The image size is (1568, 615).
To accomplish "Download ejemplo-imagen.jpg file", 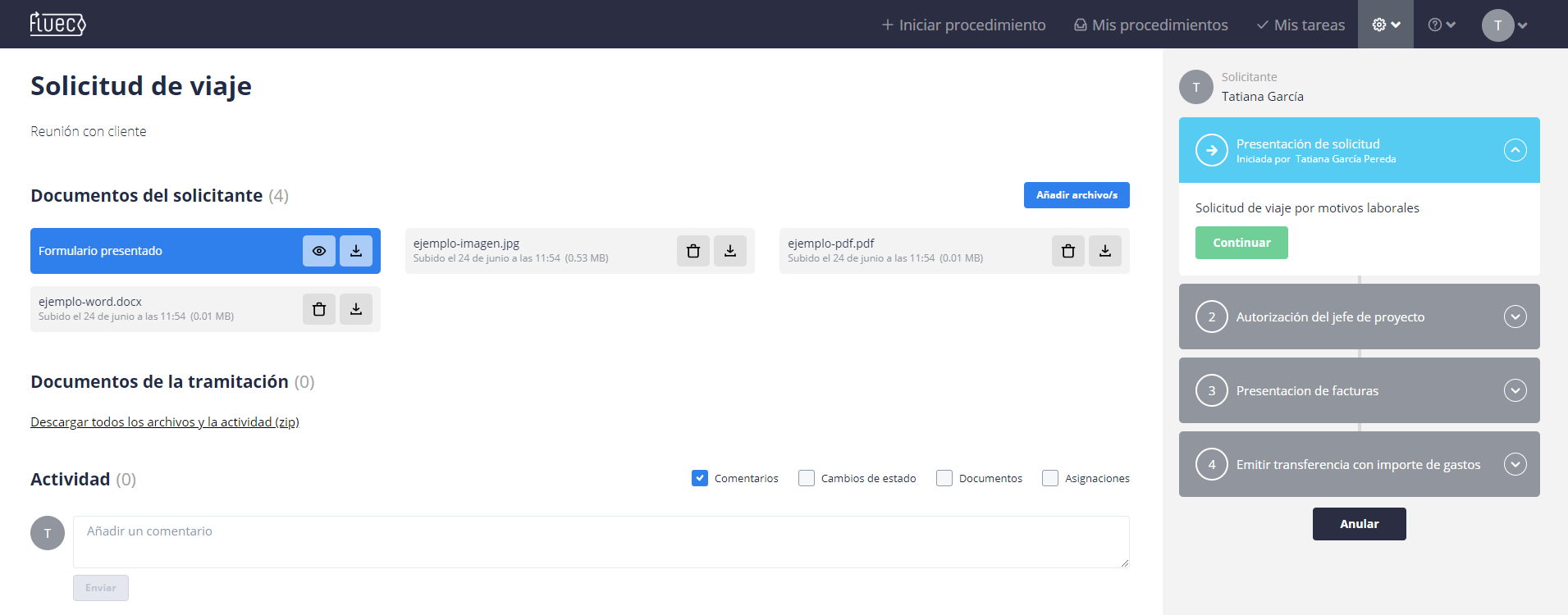I will [x=730, y=251].
